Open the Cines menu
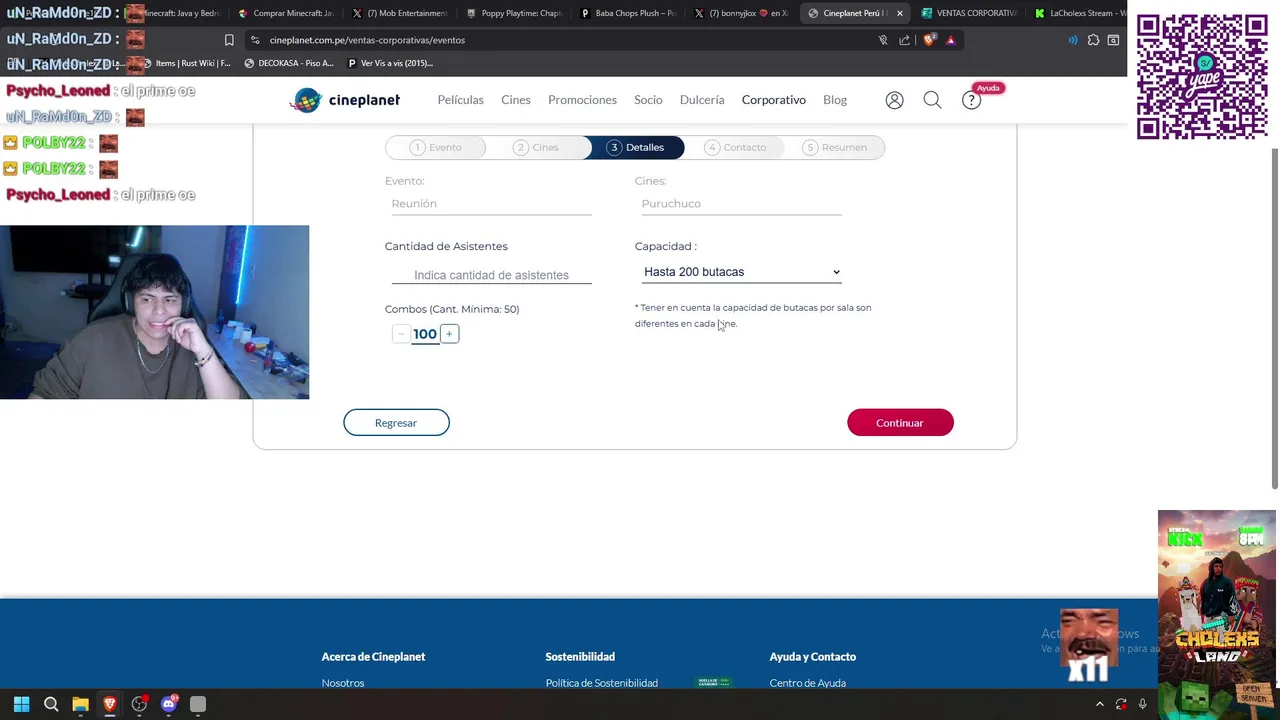 click(516, 100)
